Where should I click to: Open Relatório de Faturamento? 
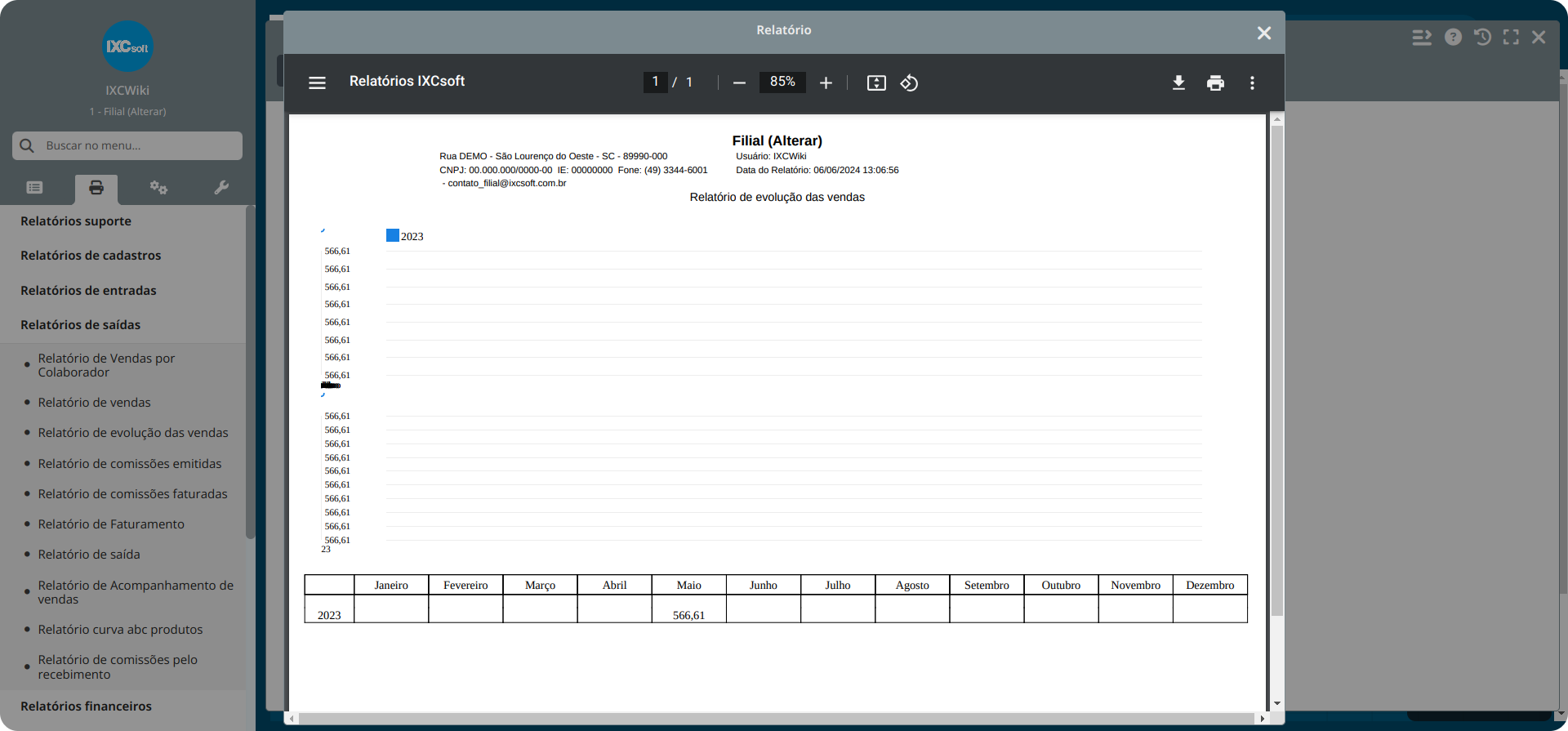point(111,524)
